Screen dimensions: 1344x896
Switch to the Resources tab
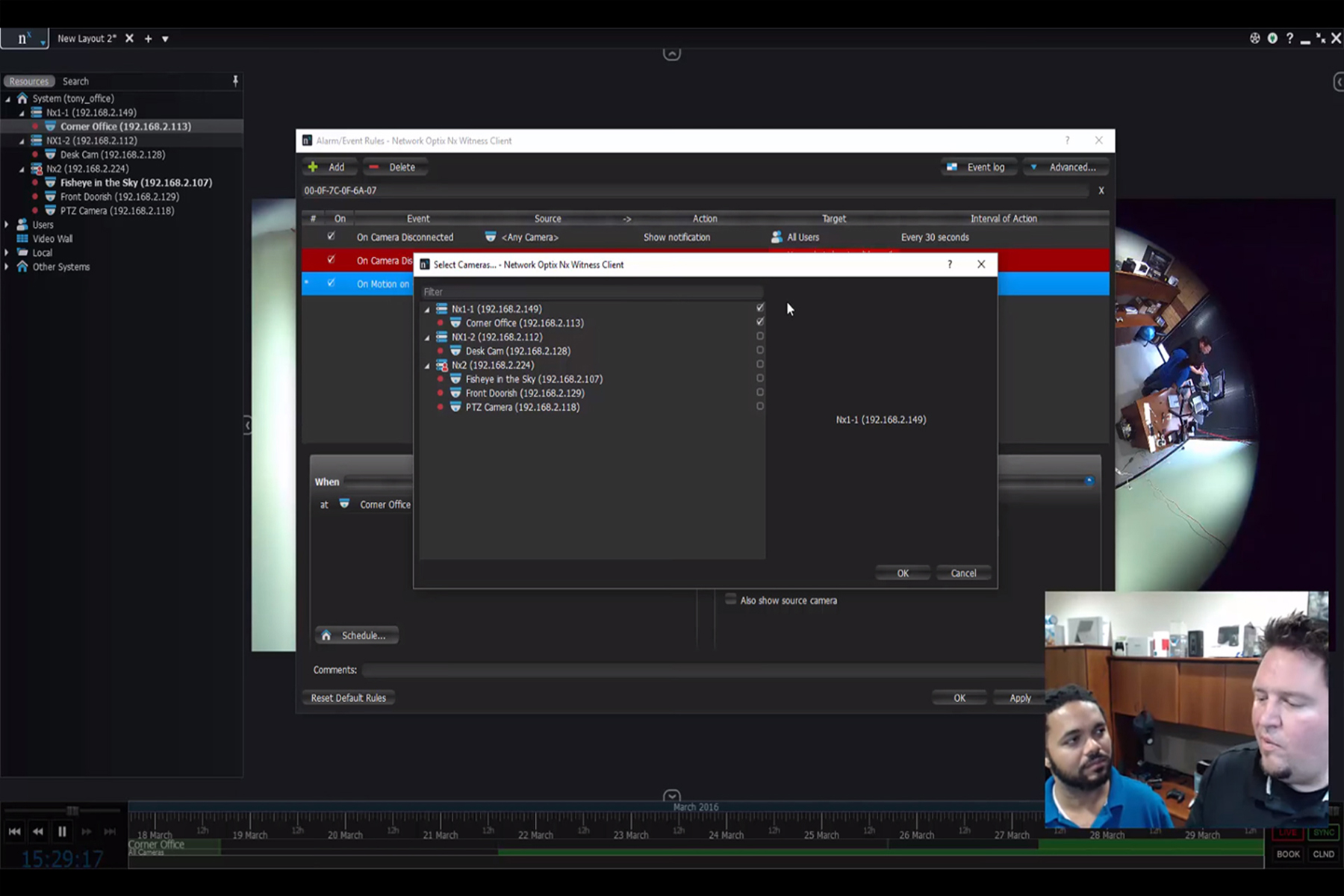29,81
